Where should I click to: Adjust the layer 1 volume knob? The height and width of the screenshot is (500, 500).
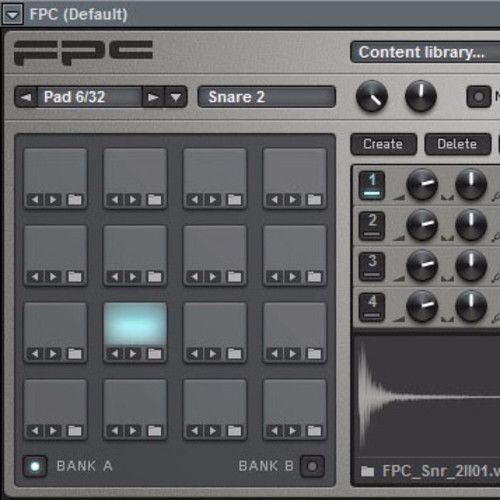click(422, 184)
